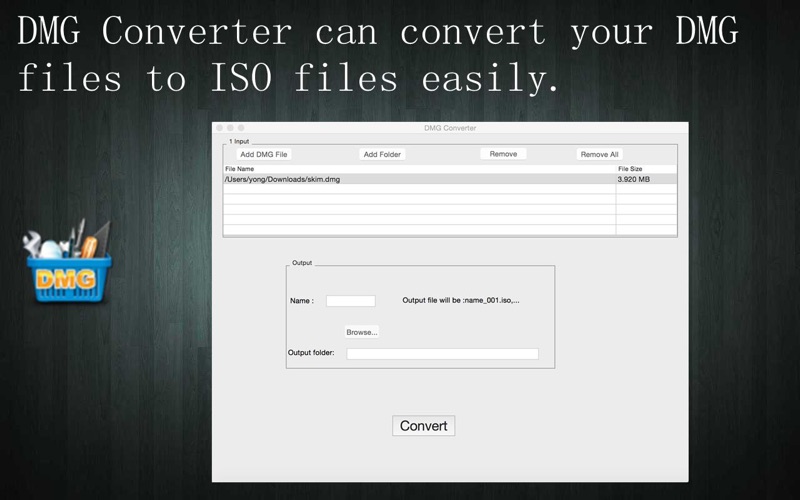Open the Browse... folder chooser
Screen dimensions: 800x500
click(x=362, y=332)
